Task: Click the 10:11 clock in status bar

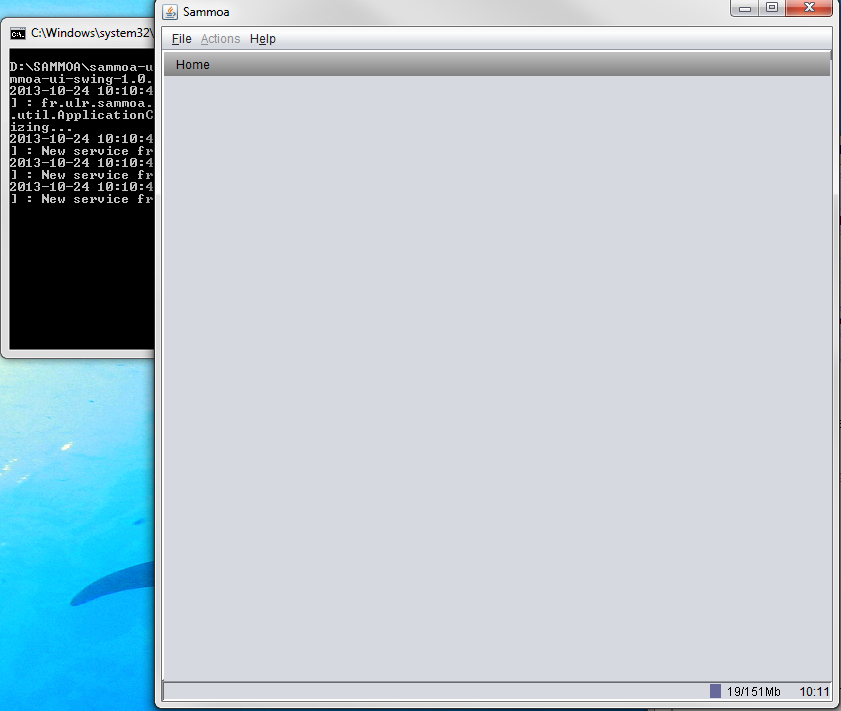Action: tap(814, 691)
